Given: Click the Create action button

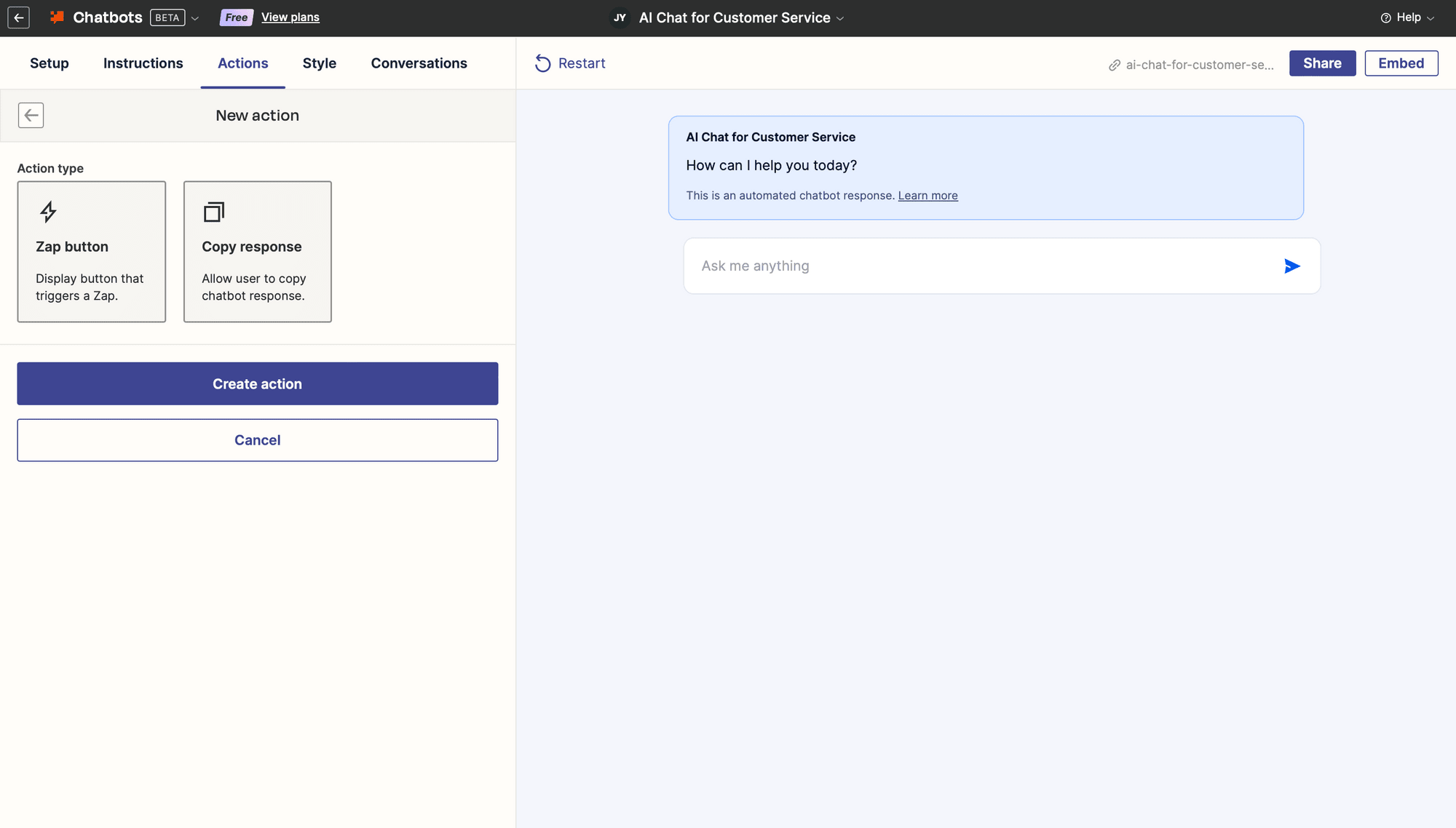Looking at the screenshot, I should 257,383.
